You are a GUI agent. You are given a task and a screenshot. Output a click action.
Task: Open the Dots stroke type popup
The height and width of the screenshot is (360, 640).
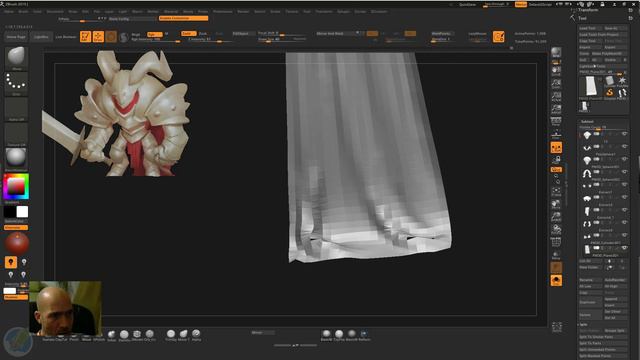pyautogui.click(x=16, y=83)
